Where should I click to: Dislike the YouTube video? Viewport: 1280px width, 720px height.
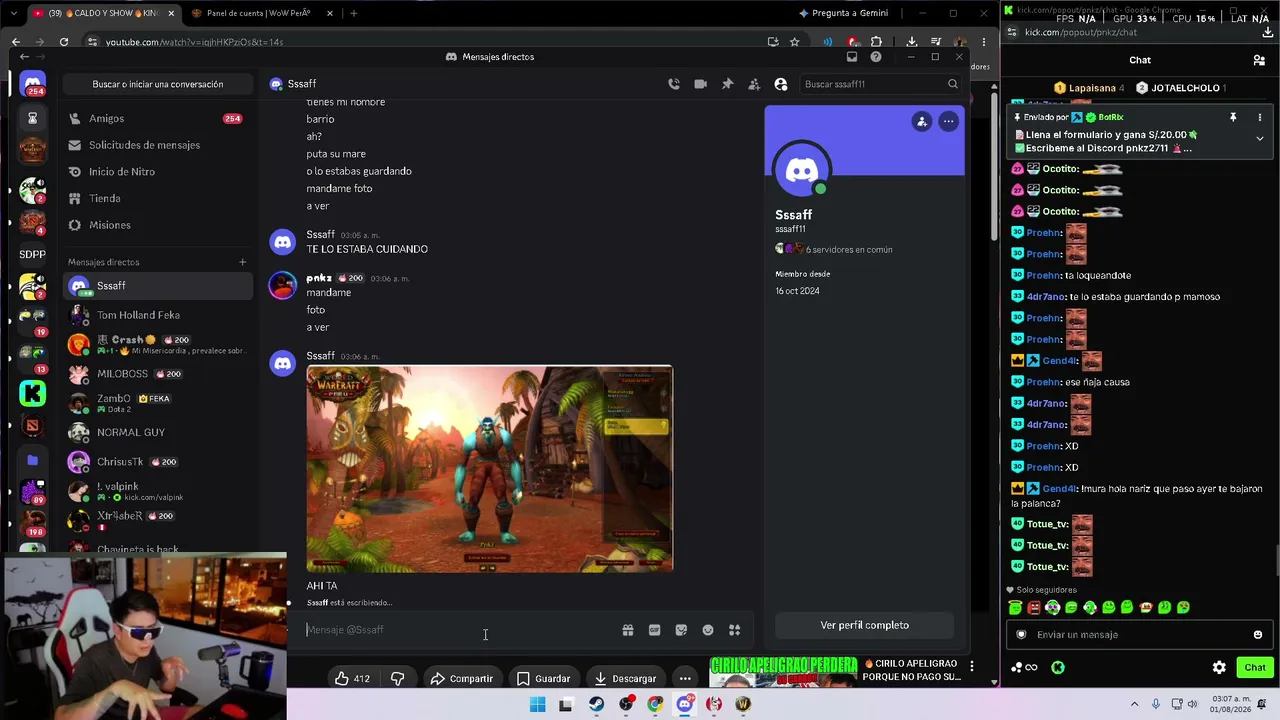(x=397, y=679)
